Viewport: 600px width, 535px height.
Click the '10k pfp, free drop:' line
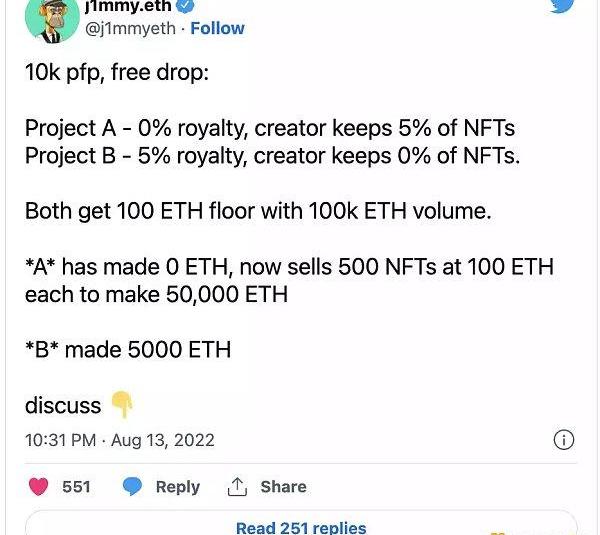117,73
